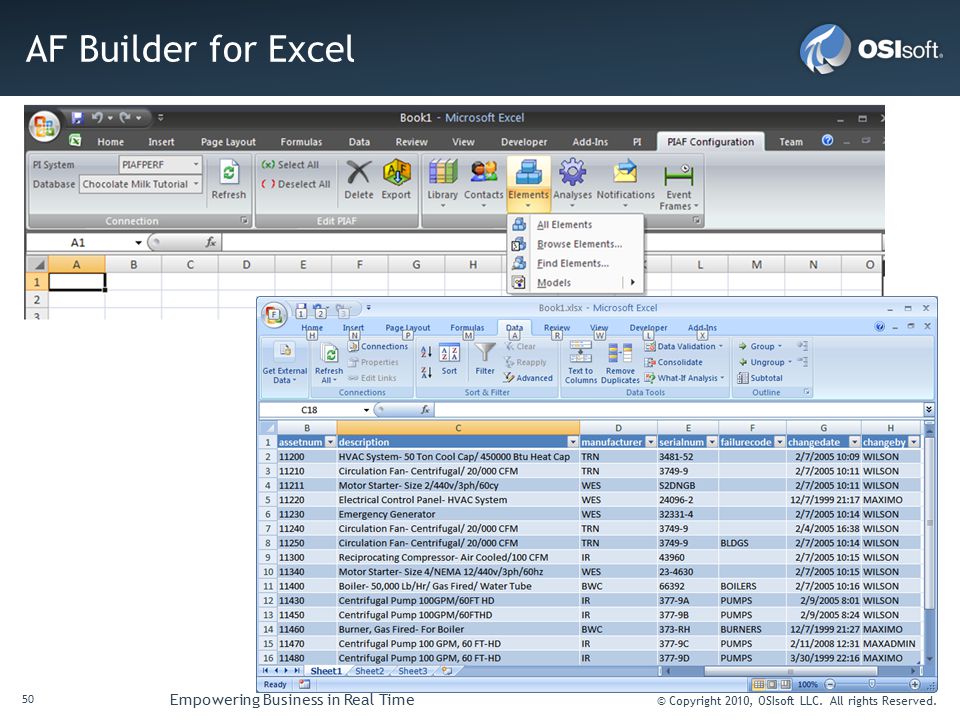Open the failurecode column filter dropdown
Viewport: 960px width, 720px height.
click(779, 442)
